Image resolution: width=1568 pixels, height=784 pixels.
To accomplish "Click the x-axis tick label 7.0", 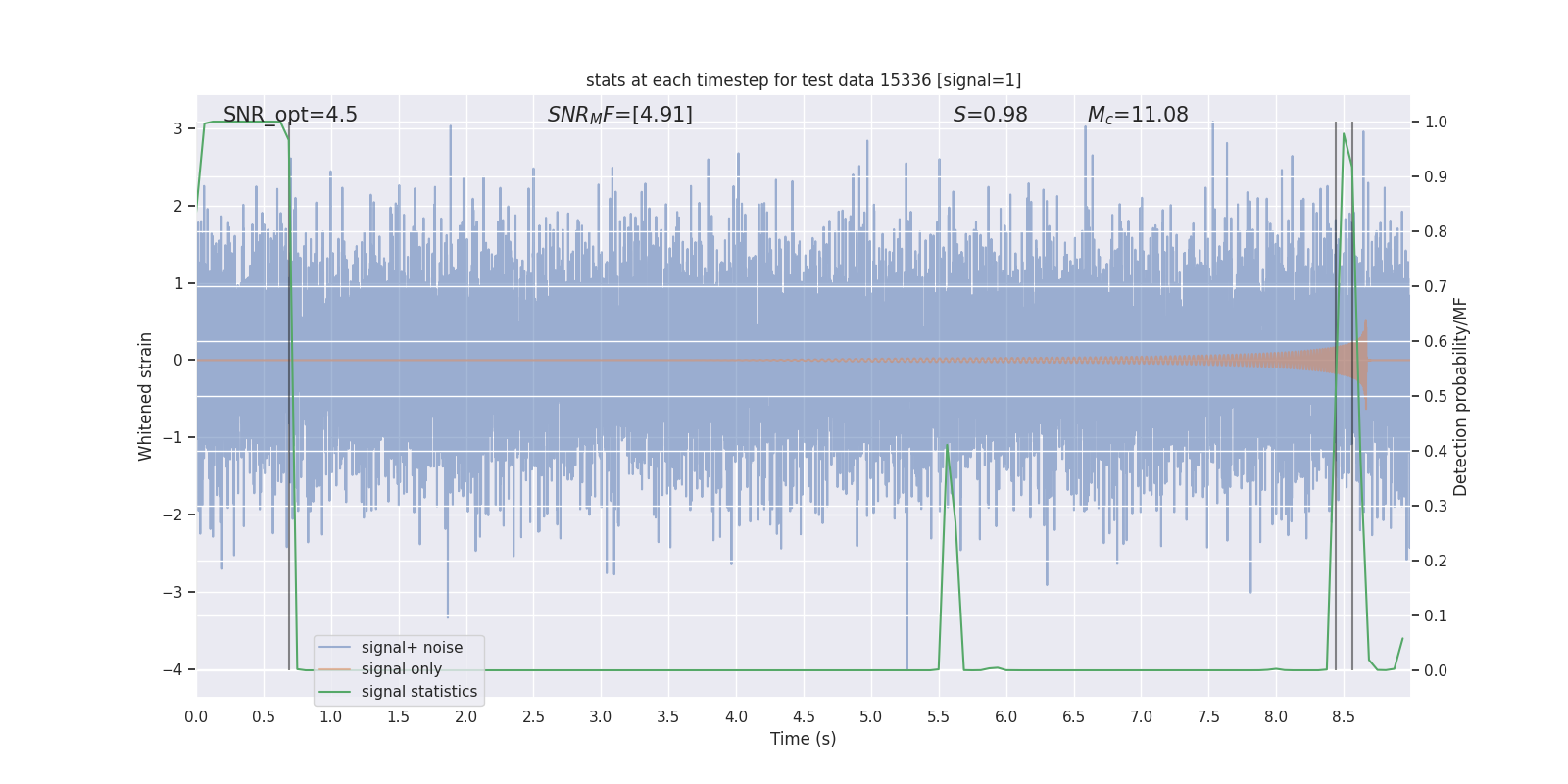I will point(1141,716).
